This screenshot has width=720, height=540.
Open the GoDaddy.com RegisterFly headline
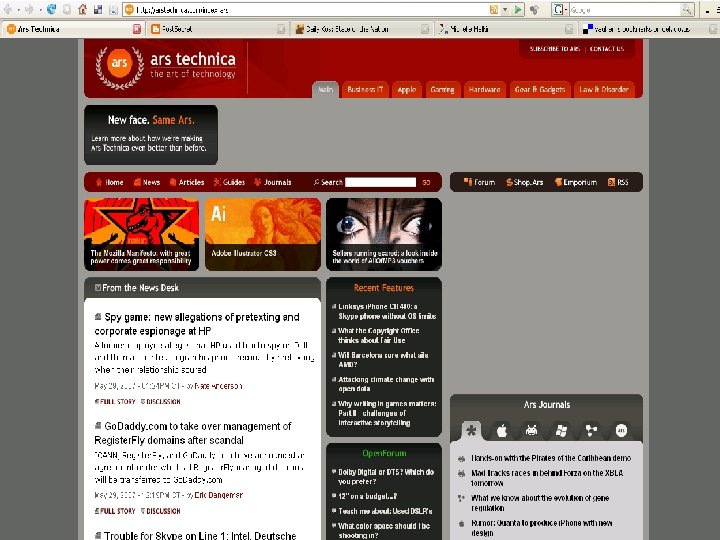click(193, 433)
